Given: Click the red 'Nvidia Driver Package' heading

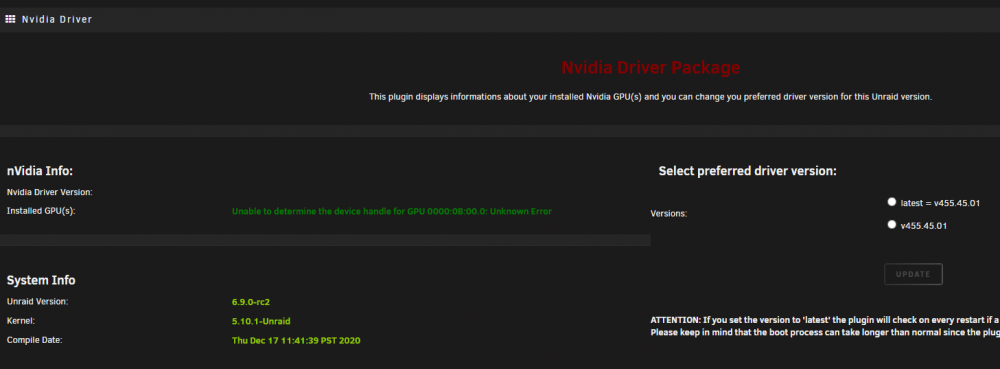Looking at the screenshot, I should coord(651,68).
